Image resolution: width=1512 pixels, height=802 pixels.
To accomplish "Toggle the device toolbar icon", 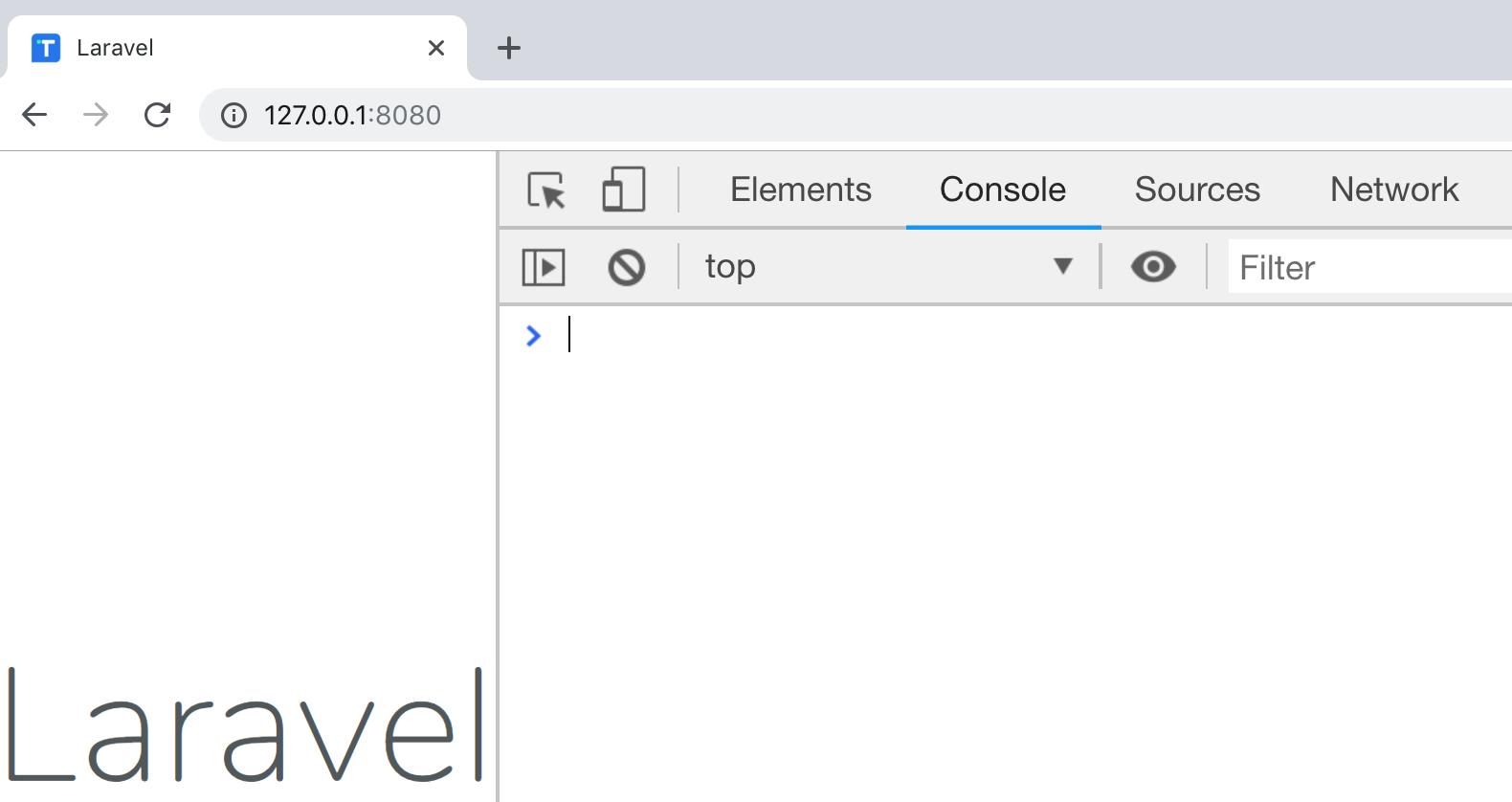I will click(623, 189).
